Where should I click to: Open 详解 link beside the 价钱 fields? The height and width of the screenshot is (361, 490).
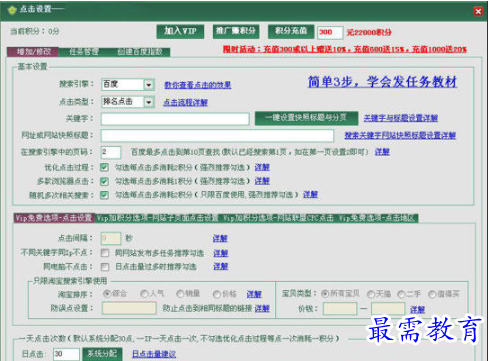click(417, 309)
